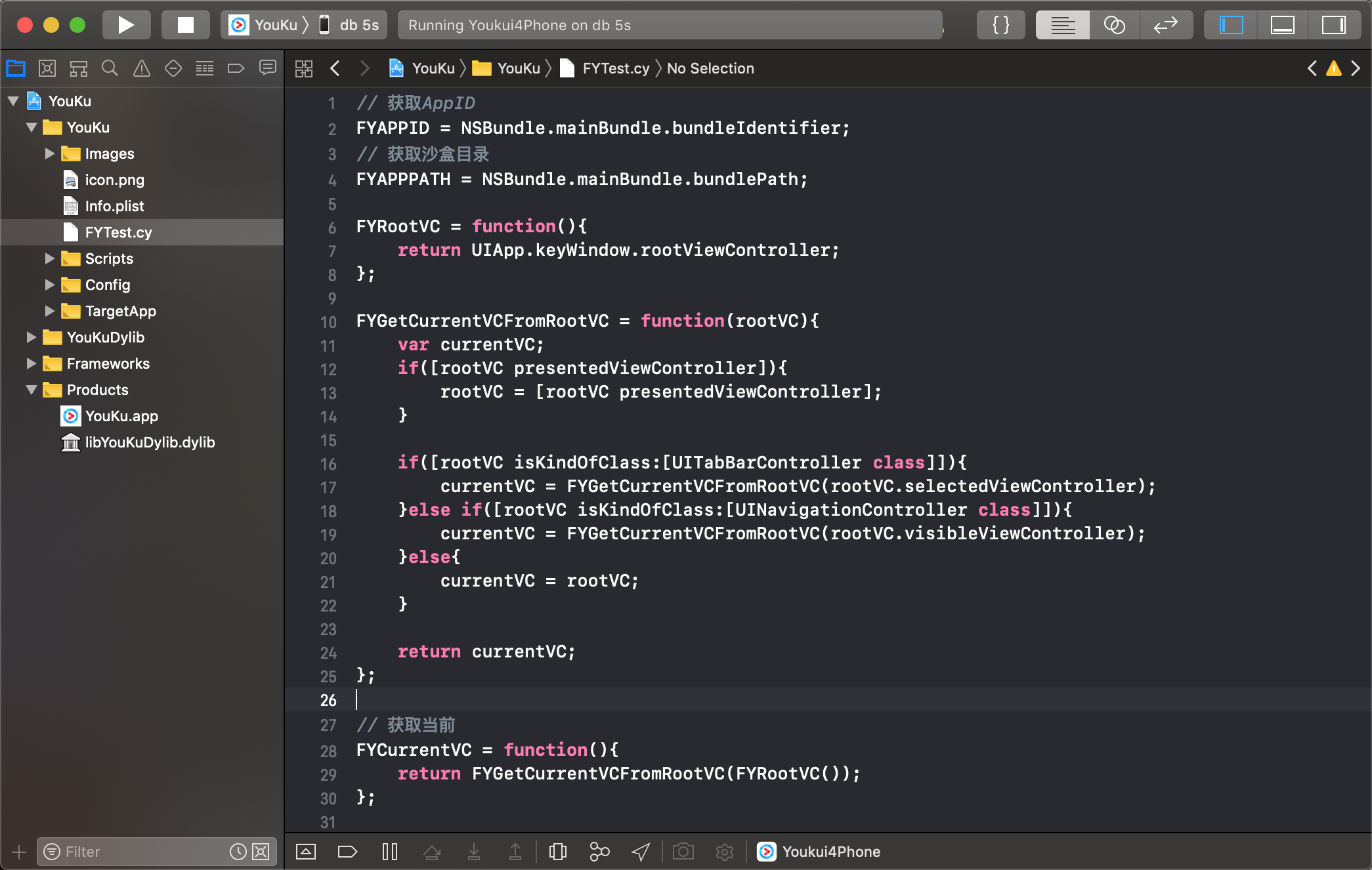Toggle the bottom debug area
Screen dimensions: 1372x870
click(1282, 25)
